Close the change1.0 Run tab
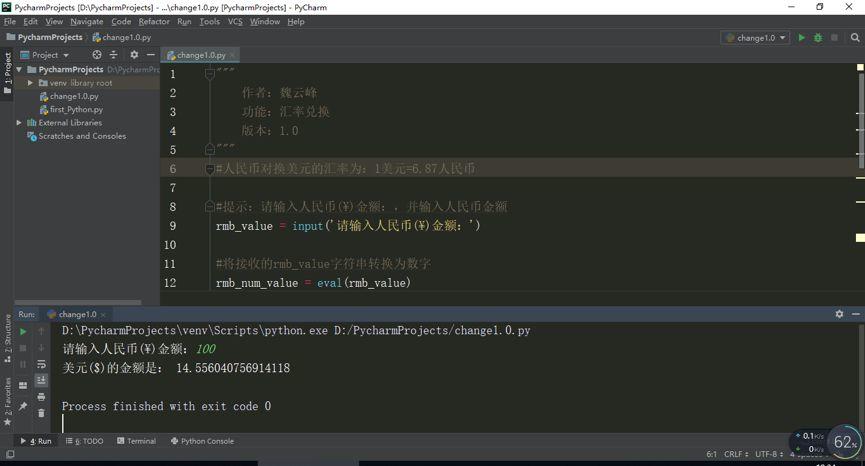This screenshot has width=865, height=466. click(x=103, y=314)
